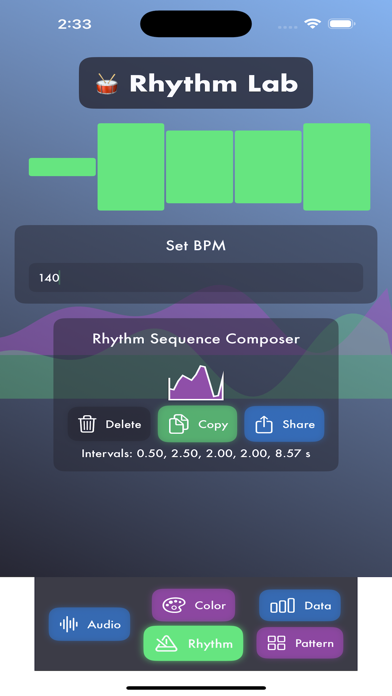Select the last tall green rhythm bar

click(337, 167)
